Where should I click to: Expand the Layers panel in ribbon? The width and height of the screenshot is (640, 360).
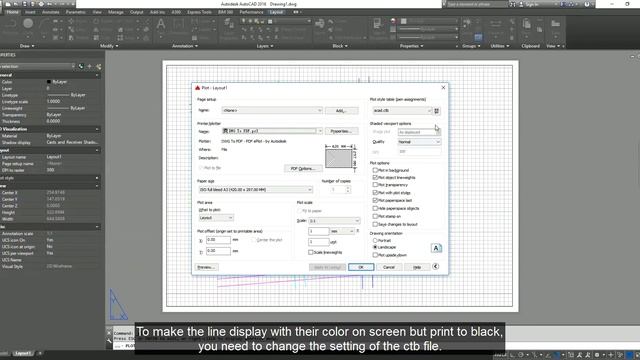265,46
